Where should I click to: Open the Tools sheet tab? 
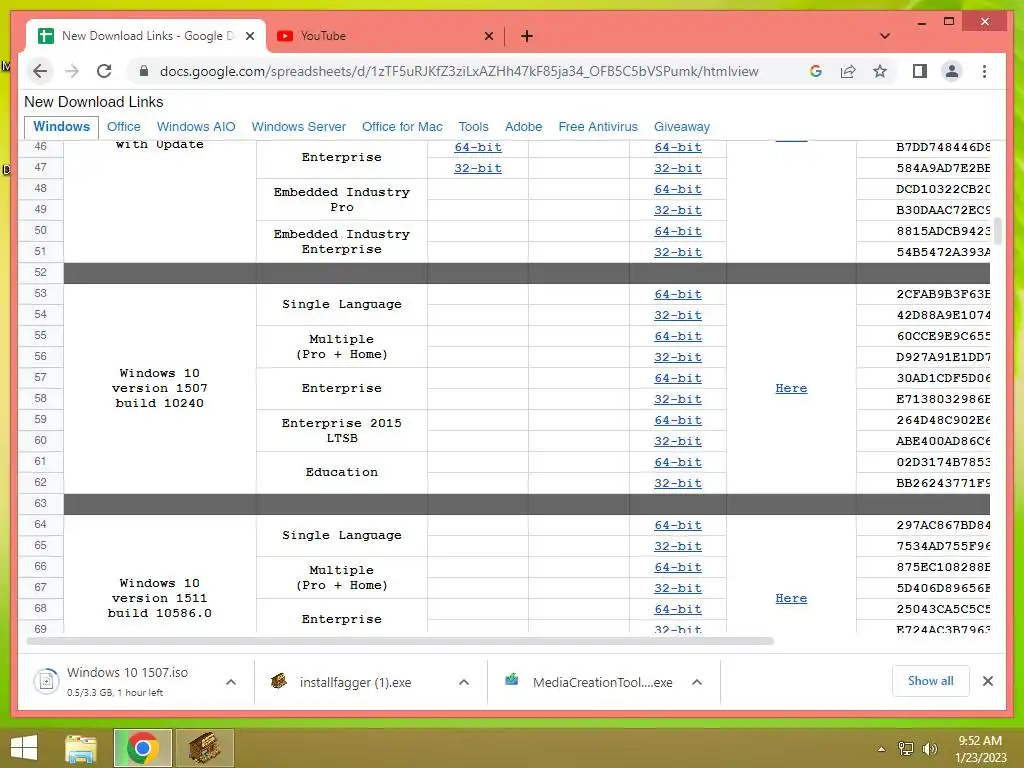click(x=473, y=127)
